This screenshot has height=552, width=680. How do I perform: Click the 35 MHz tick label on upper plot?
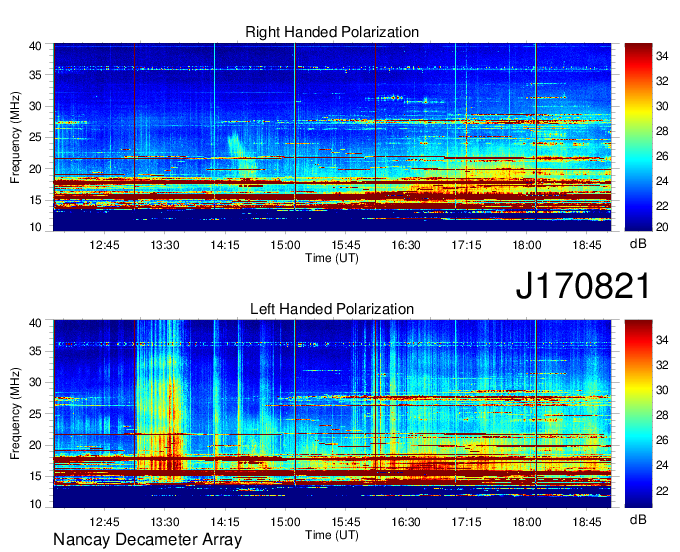[35, 75]
